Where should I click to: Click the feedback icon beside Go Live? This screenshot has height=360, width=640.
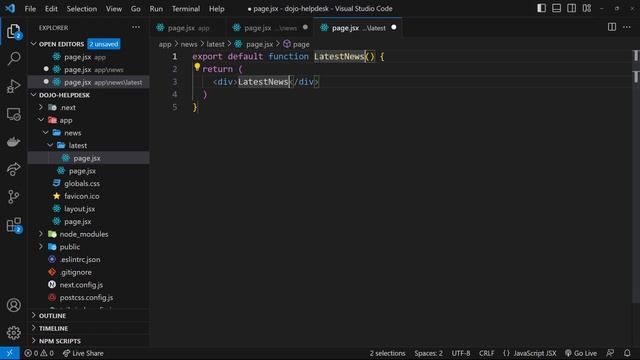coord(610,353)
